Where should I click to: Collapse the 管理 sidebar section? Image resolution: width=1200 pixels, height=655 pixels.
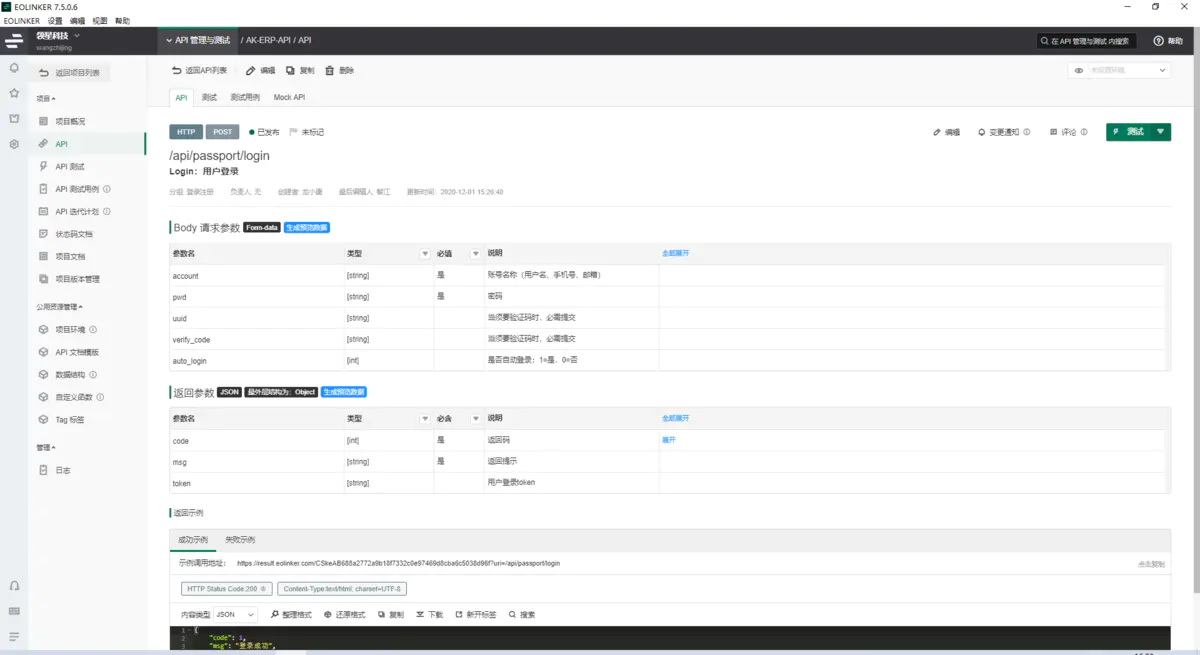[x=46, y=448]
